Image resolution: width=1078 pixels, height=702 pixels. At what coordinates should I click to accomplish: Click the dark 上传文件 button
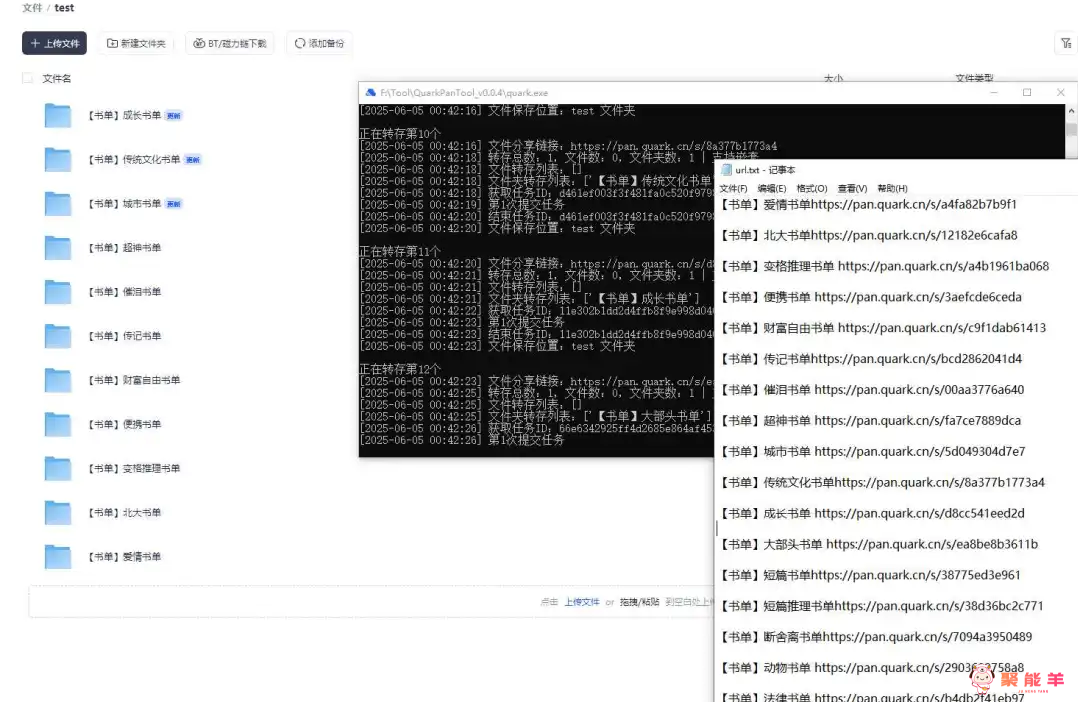54,43
